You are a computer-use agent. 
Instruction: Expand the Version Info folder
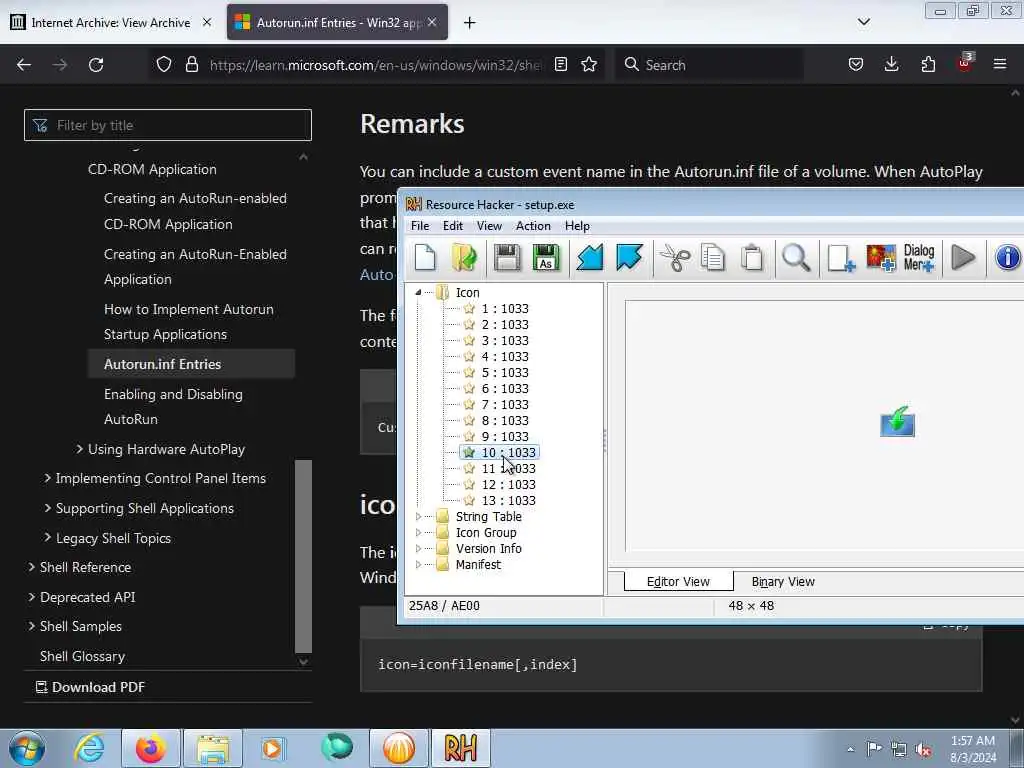click(x=418, y=549)
